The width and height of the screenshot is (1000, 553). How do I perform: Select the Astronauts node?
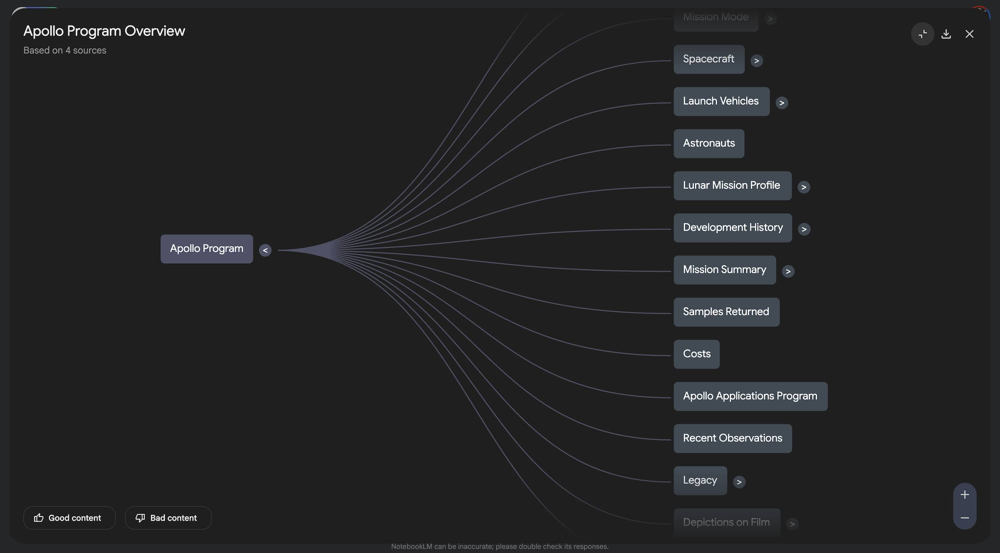(708, 143)
